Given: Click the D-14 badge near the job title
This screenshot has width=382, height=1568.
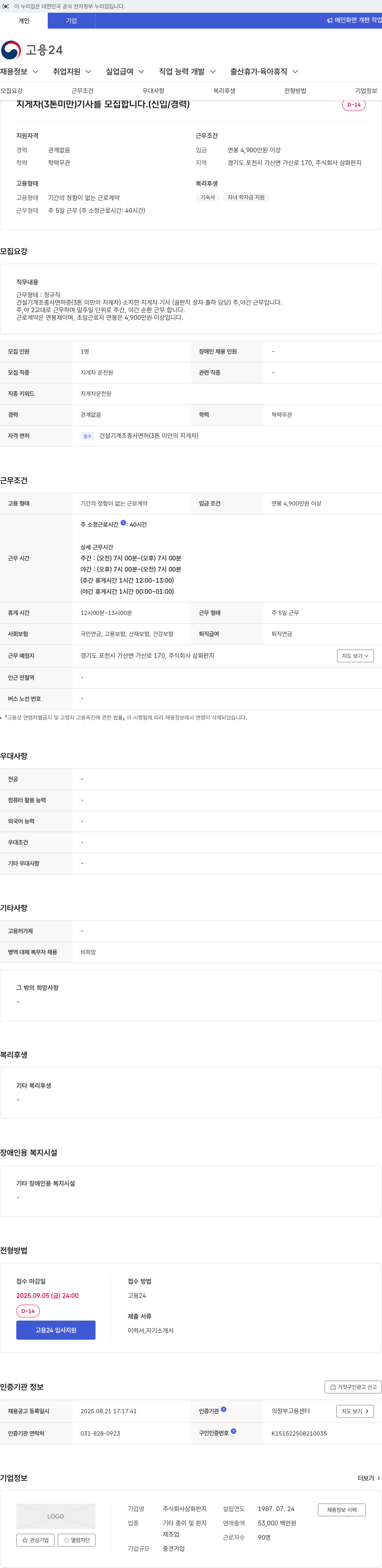Looking at the screenshot, I should (353, 105).
